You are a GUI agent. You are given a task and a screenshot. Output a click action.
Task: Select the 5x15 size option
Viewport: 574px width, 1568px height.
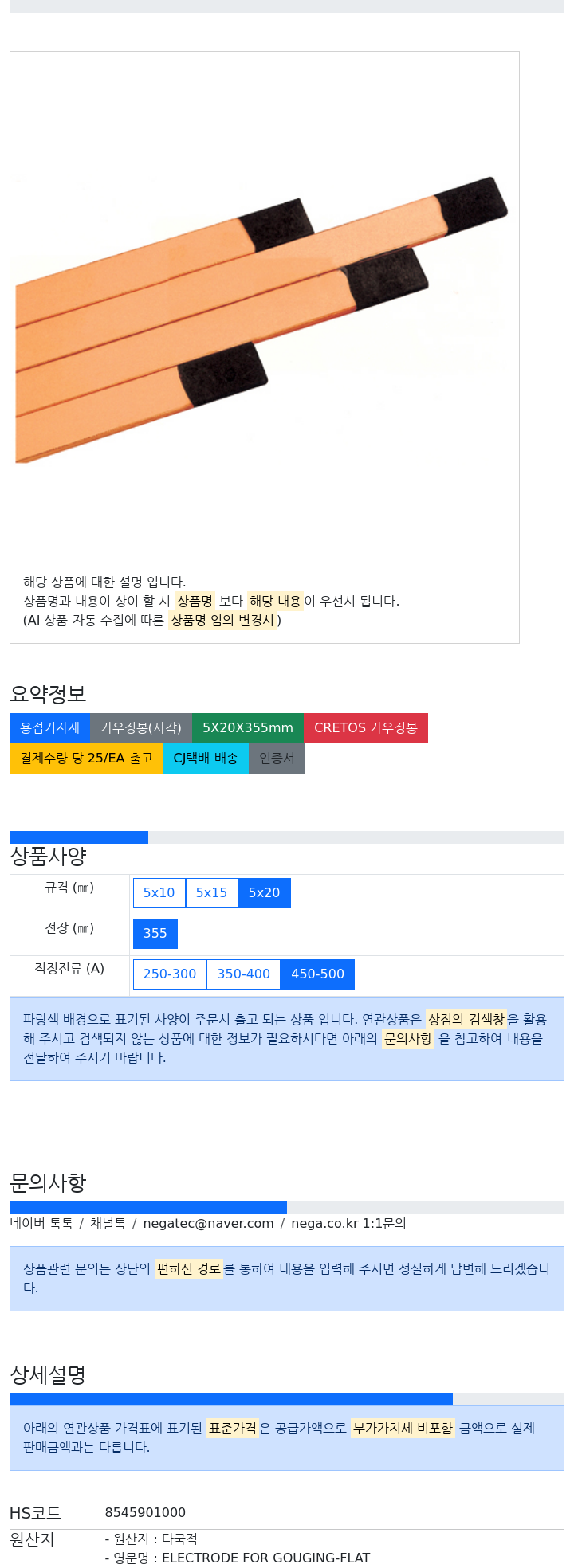click(211, 893)
